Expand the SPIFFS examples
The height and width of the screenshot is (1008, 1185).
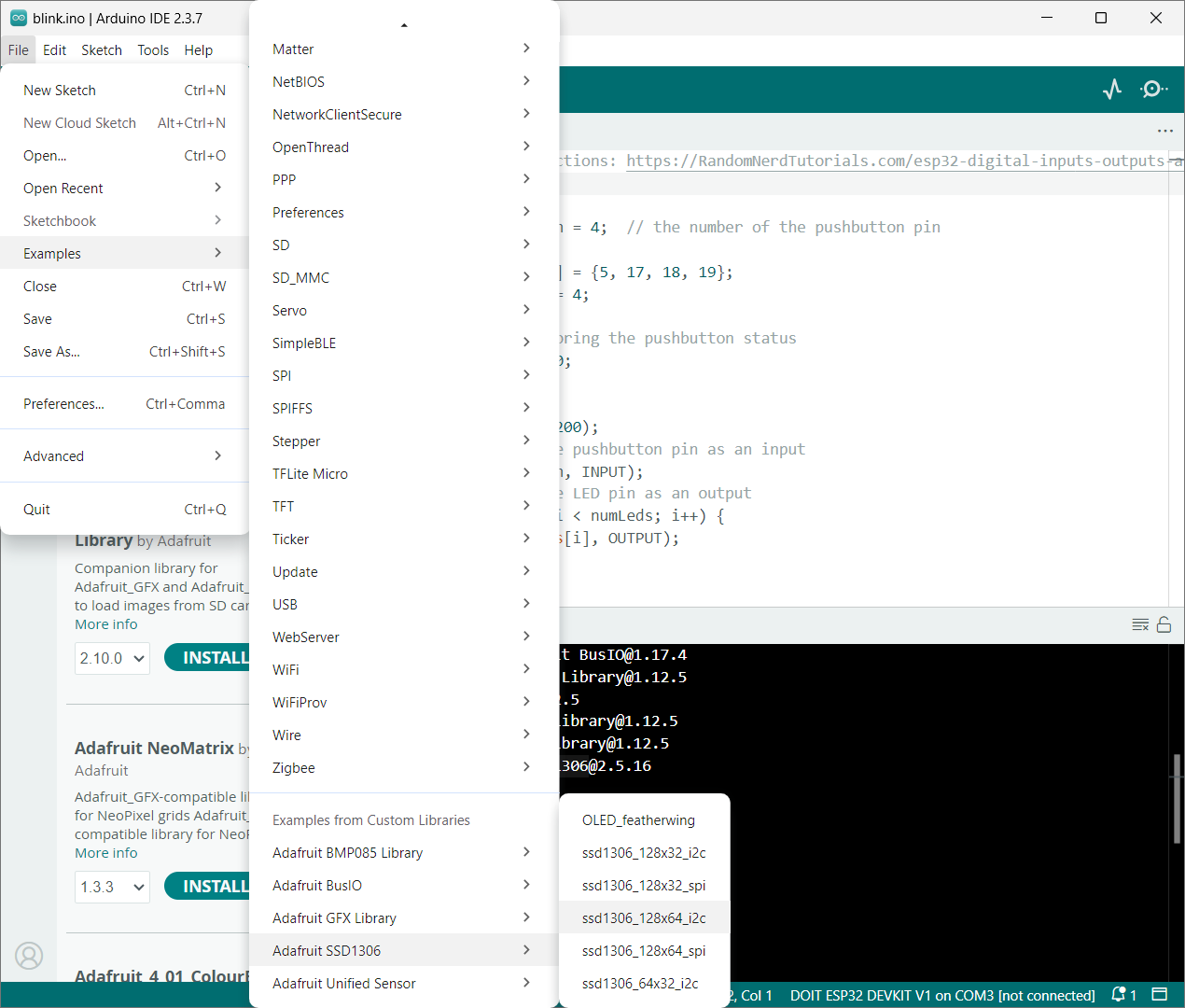(x=404, y=409)
